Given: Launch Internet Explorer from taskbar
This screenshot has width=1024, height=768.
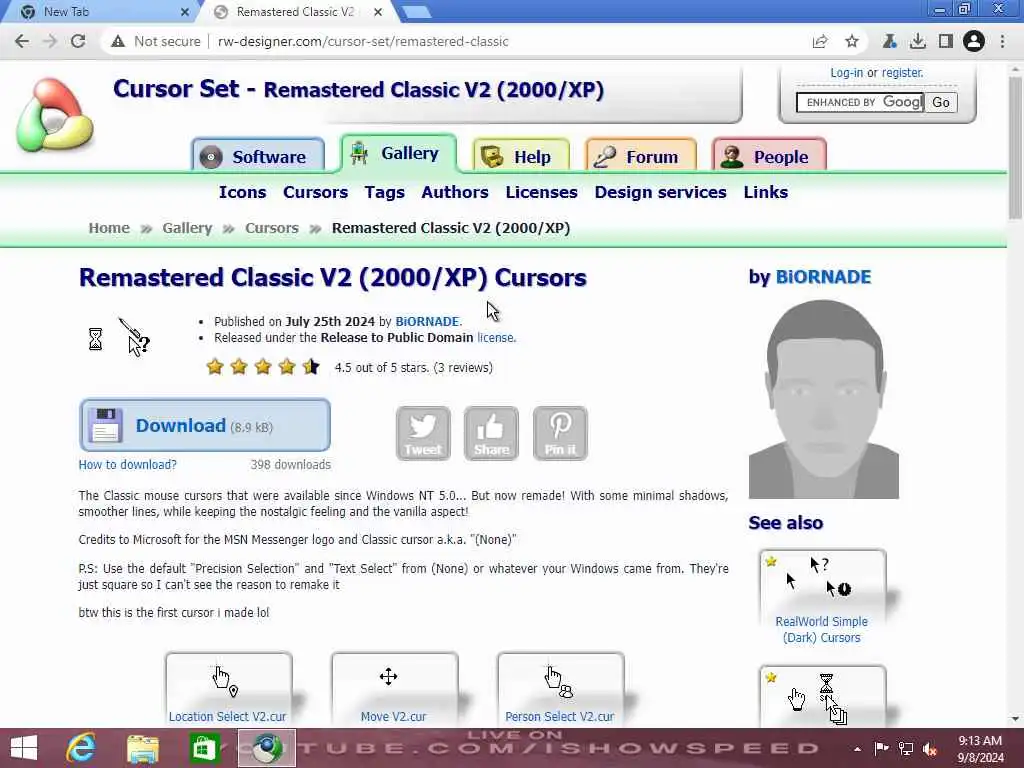Looking at the screenshot, I should (82, 748).
